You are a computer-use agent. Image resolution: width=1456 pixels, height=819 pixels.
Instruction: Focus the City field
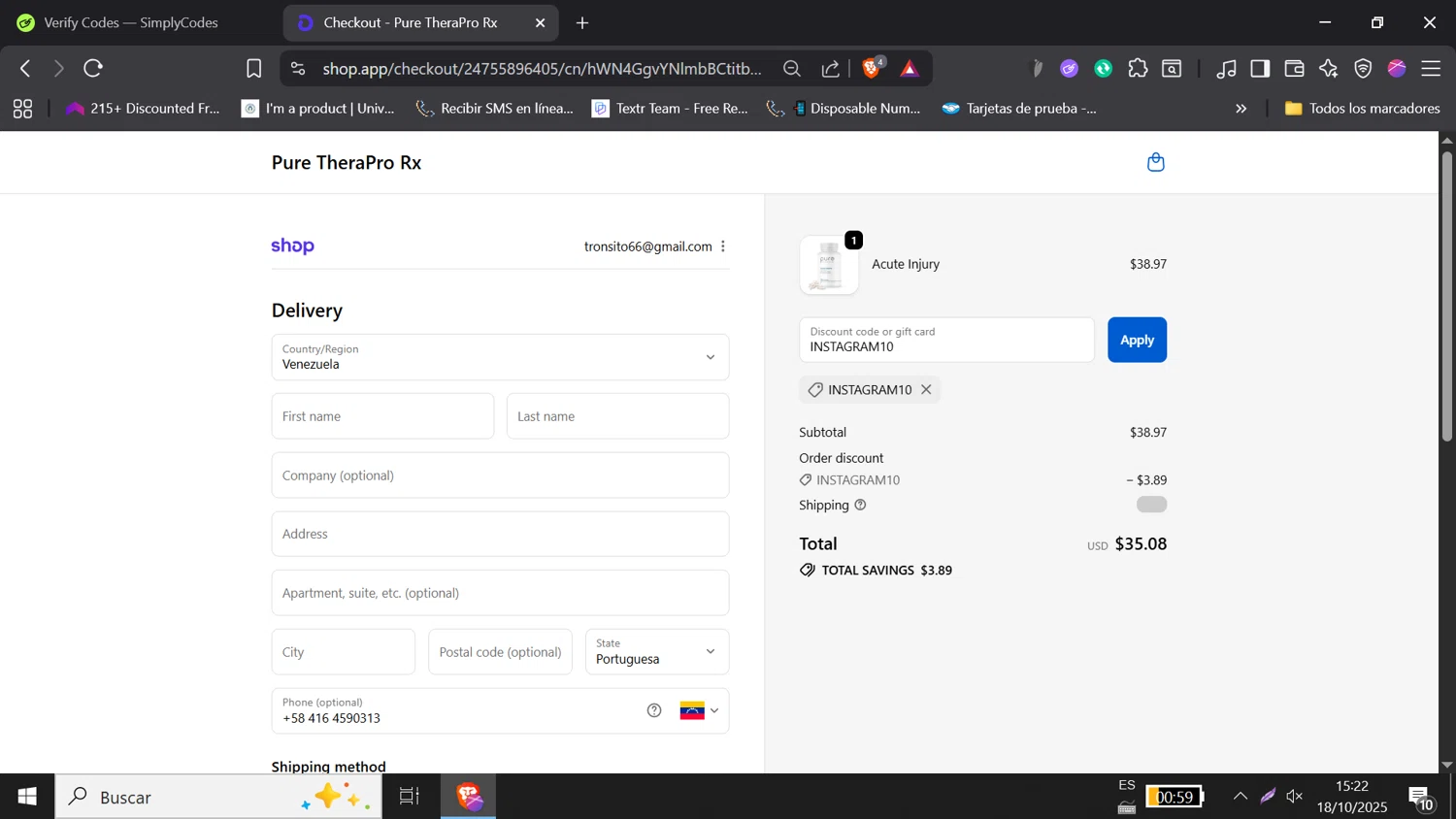coord(344,652)
